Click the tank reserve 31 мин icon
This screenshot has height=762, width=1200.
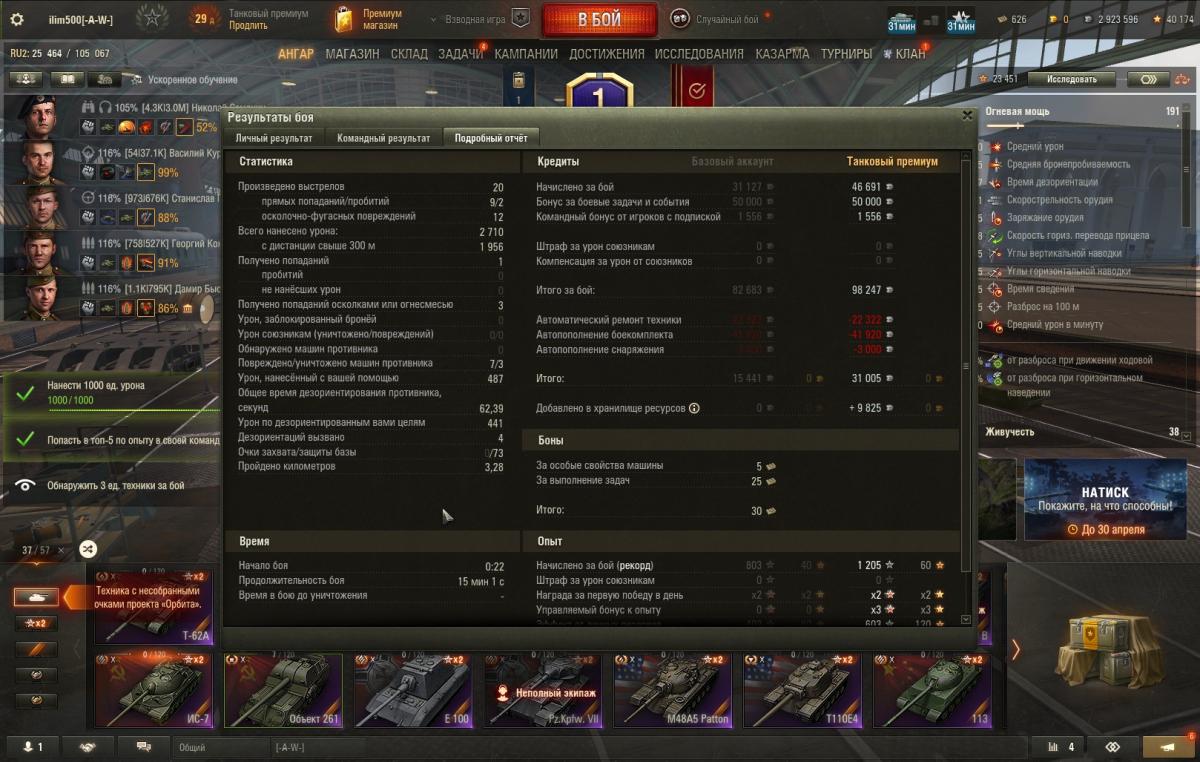point(901,20)
